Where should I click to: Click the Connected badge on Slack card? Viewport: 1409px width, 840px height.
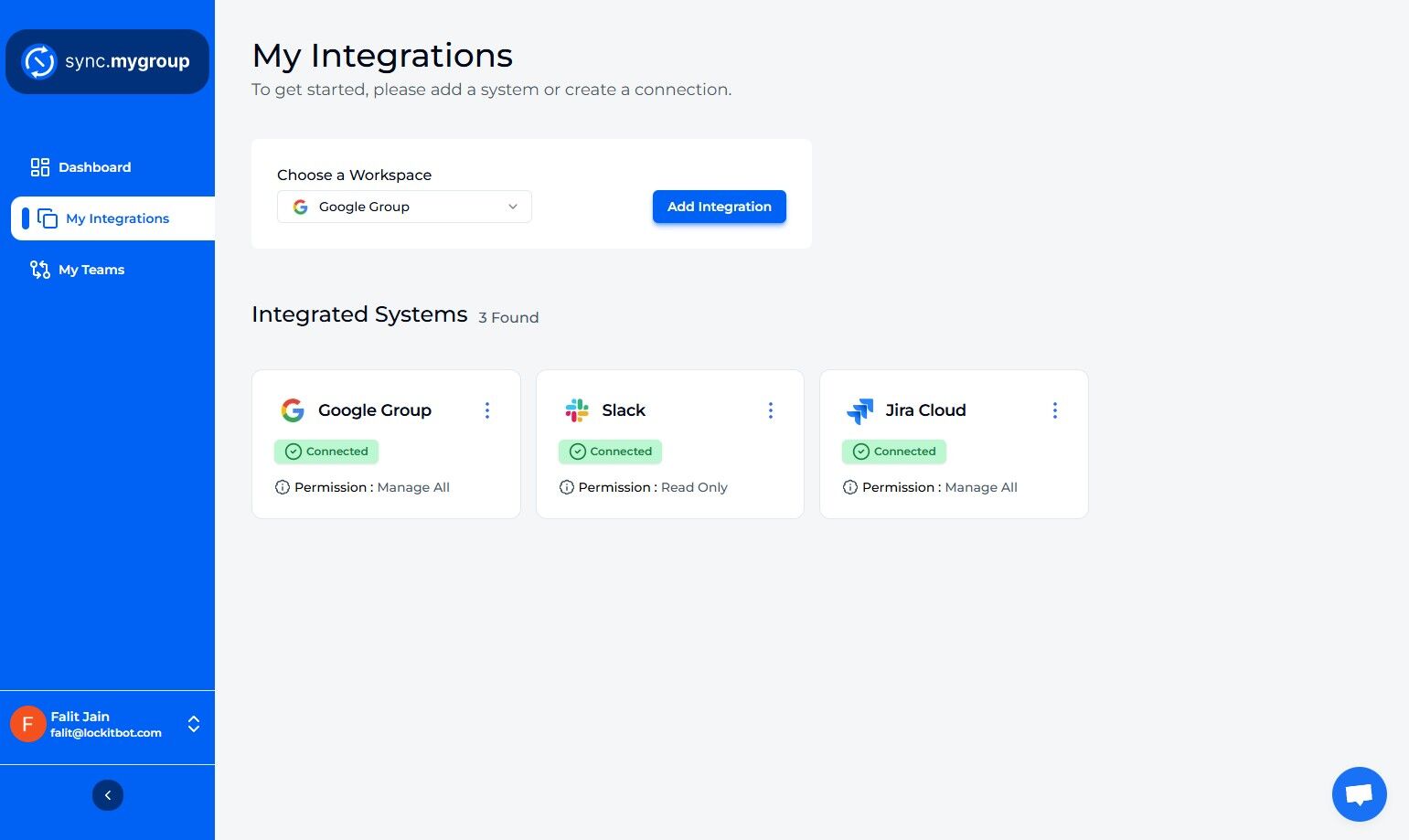click(x=610, y=452)
